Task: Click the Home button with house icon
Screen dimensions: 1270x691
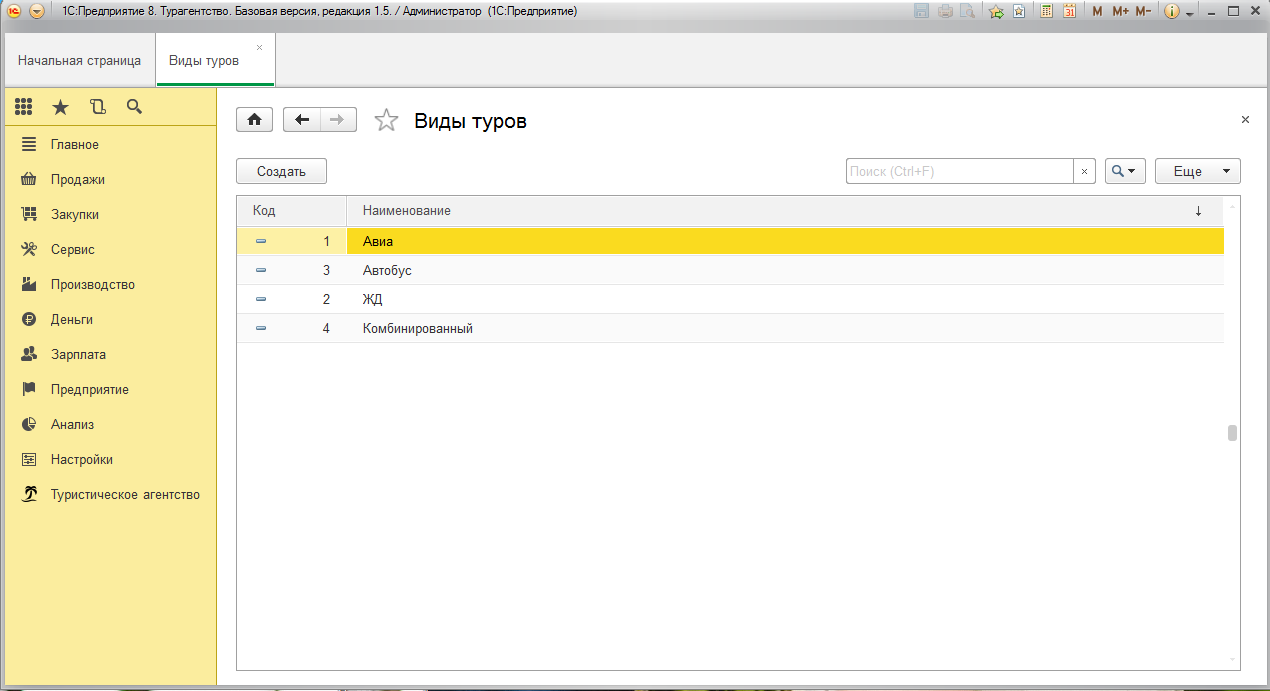Action: tap(255, 120)
